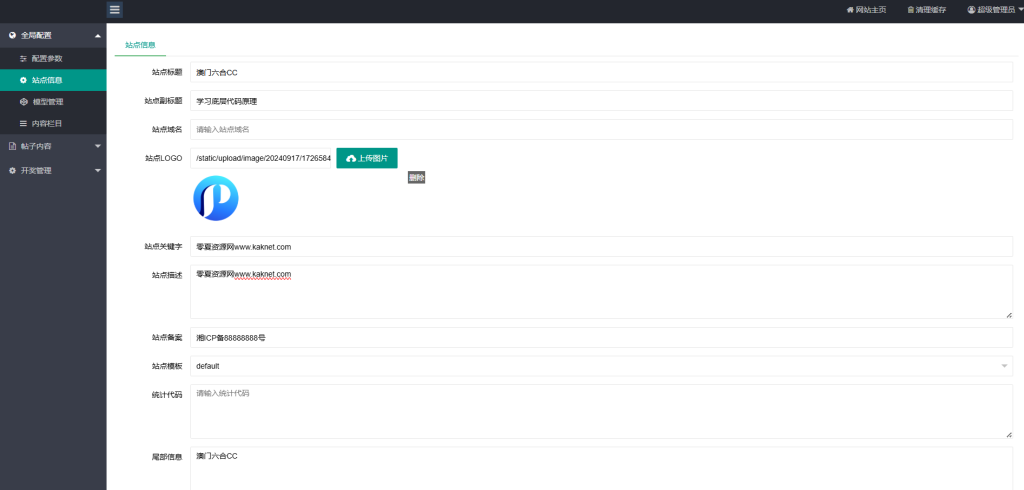Click into the 站点描述 textarea
Viewport: 1024px width, 490px height.
601,291
